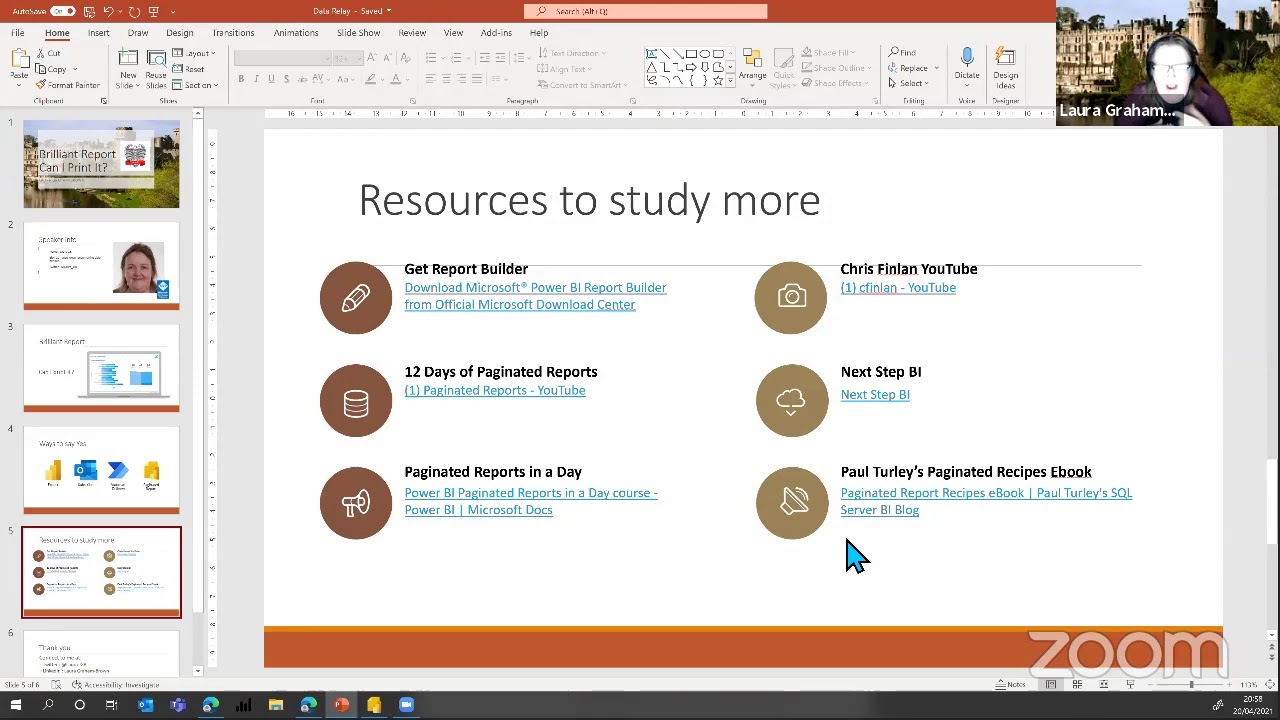The image size is (1280, 720).
Task: Toggle Bold formatting
Action: (241, 79)
